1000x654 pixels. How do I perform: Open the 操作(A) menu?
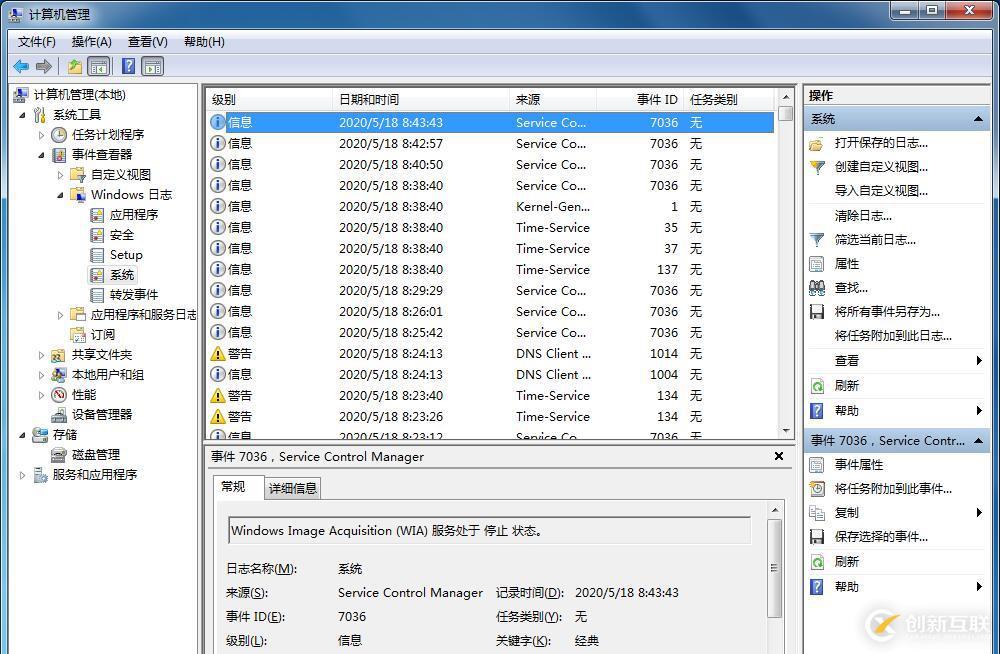click(x=91, y=41)
